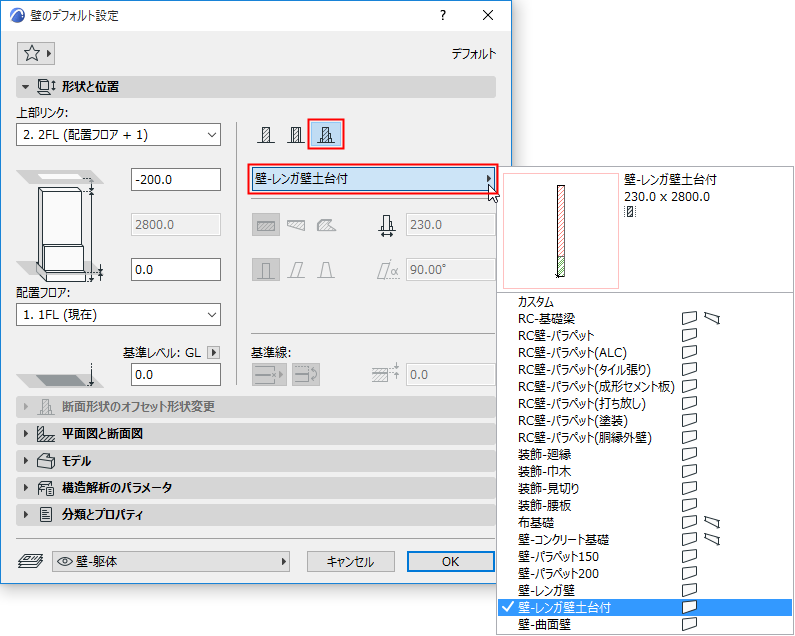Select 装飾-腰板 in the profile list
The width and height of the screenshot is (795, 636).
click(644, 505)
